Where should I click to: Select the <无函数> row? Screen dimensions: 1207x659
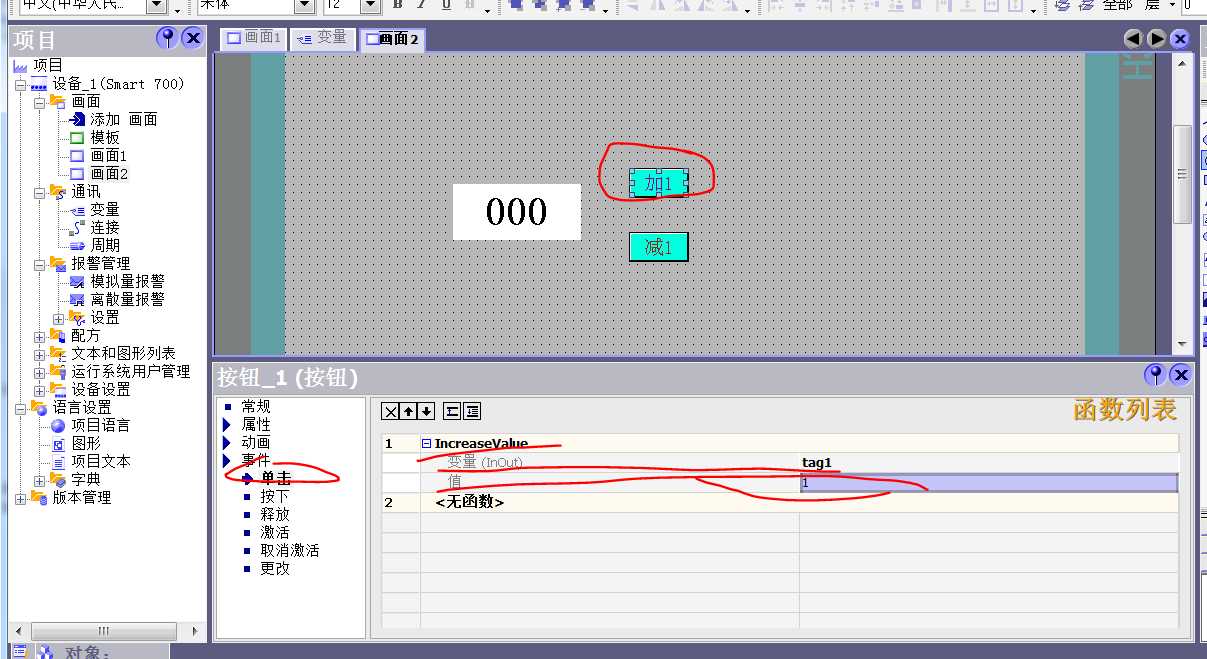tap(780, 503)
